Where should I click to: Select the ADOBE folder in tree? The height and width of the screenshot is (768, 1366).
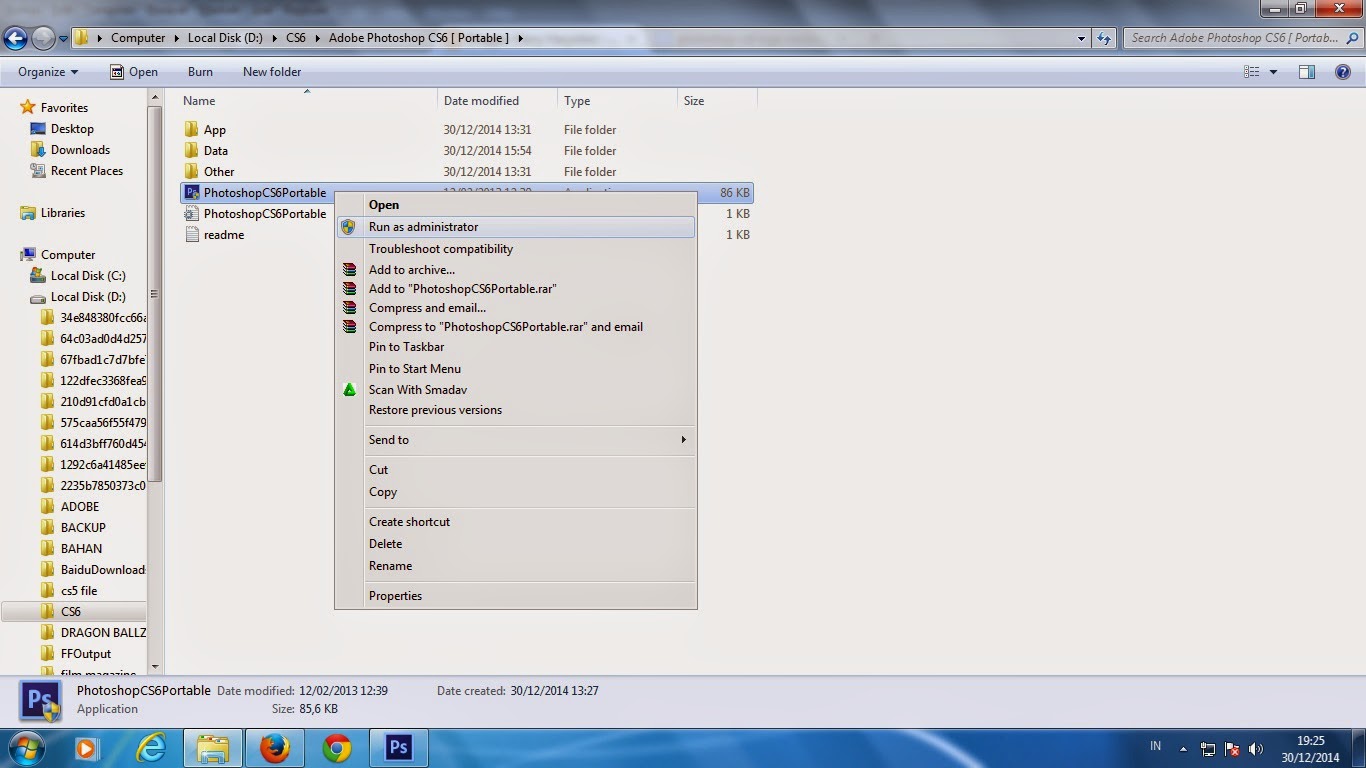click(80, 507)
